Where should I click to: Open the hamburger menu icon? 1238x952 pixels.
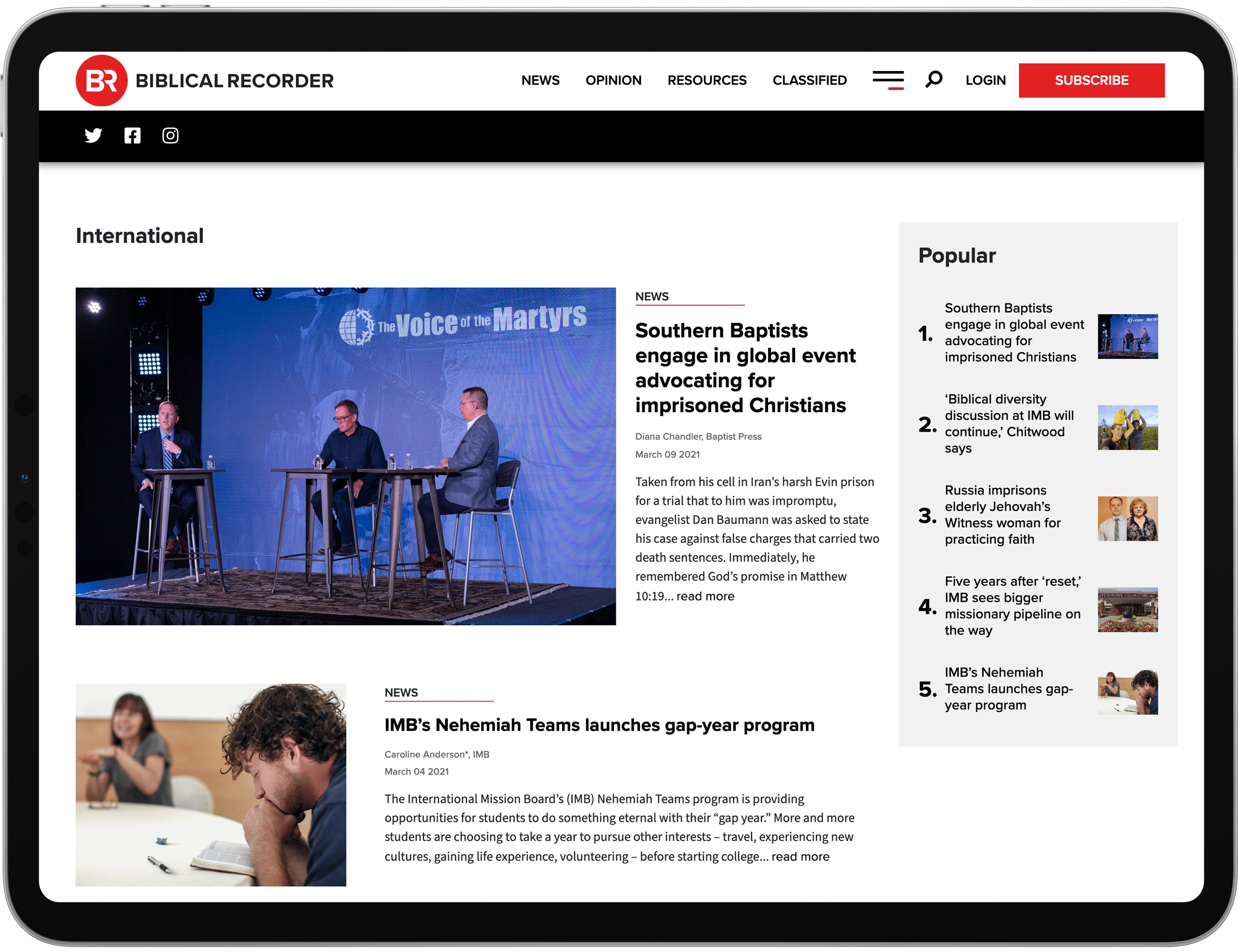click(888, 80)
